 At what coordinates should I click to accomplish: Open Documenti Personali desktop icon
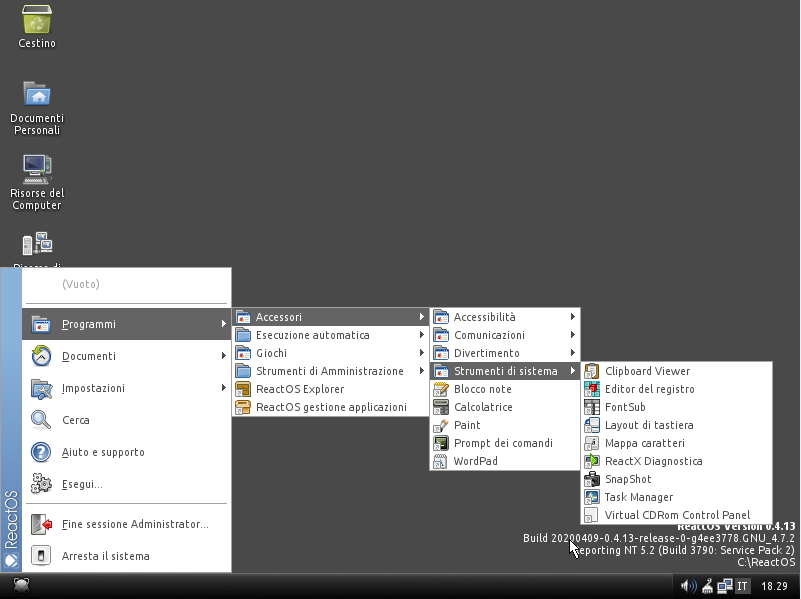tap(37, 95)
